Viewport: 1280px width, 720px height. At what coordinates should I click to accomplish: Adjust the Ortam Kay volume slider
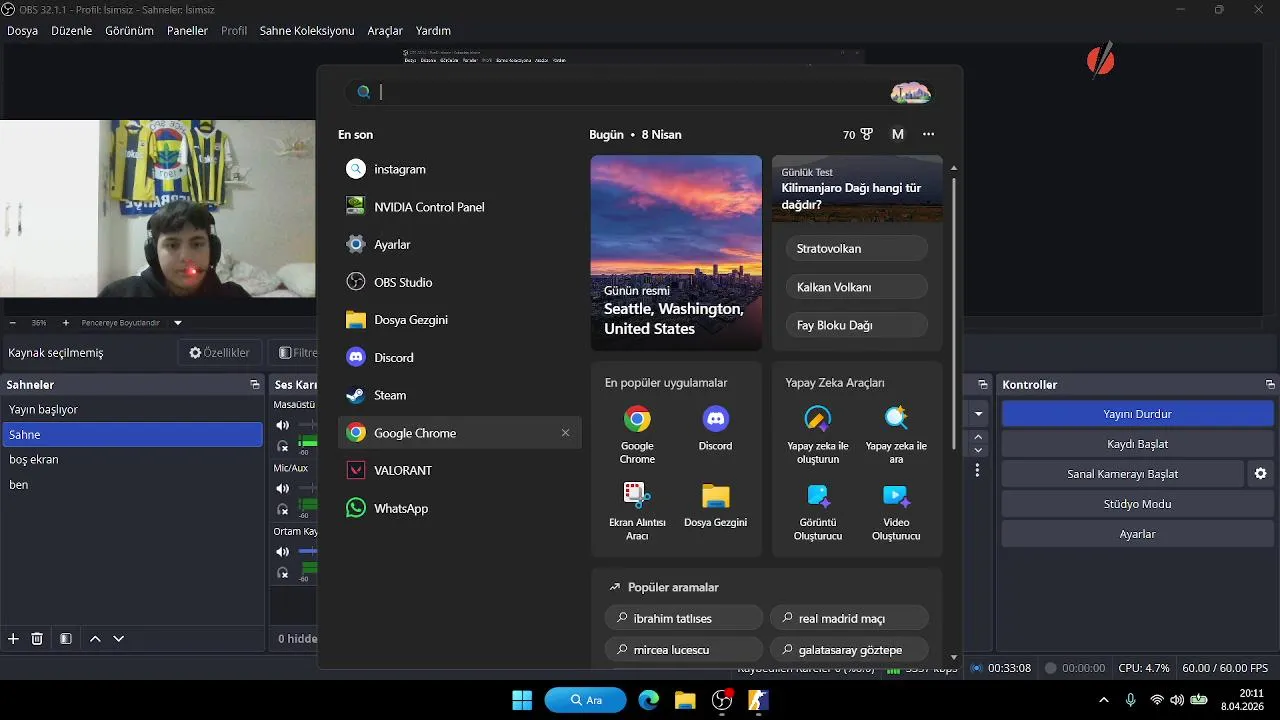pos(307,551)
